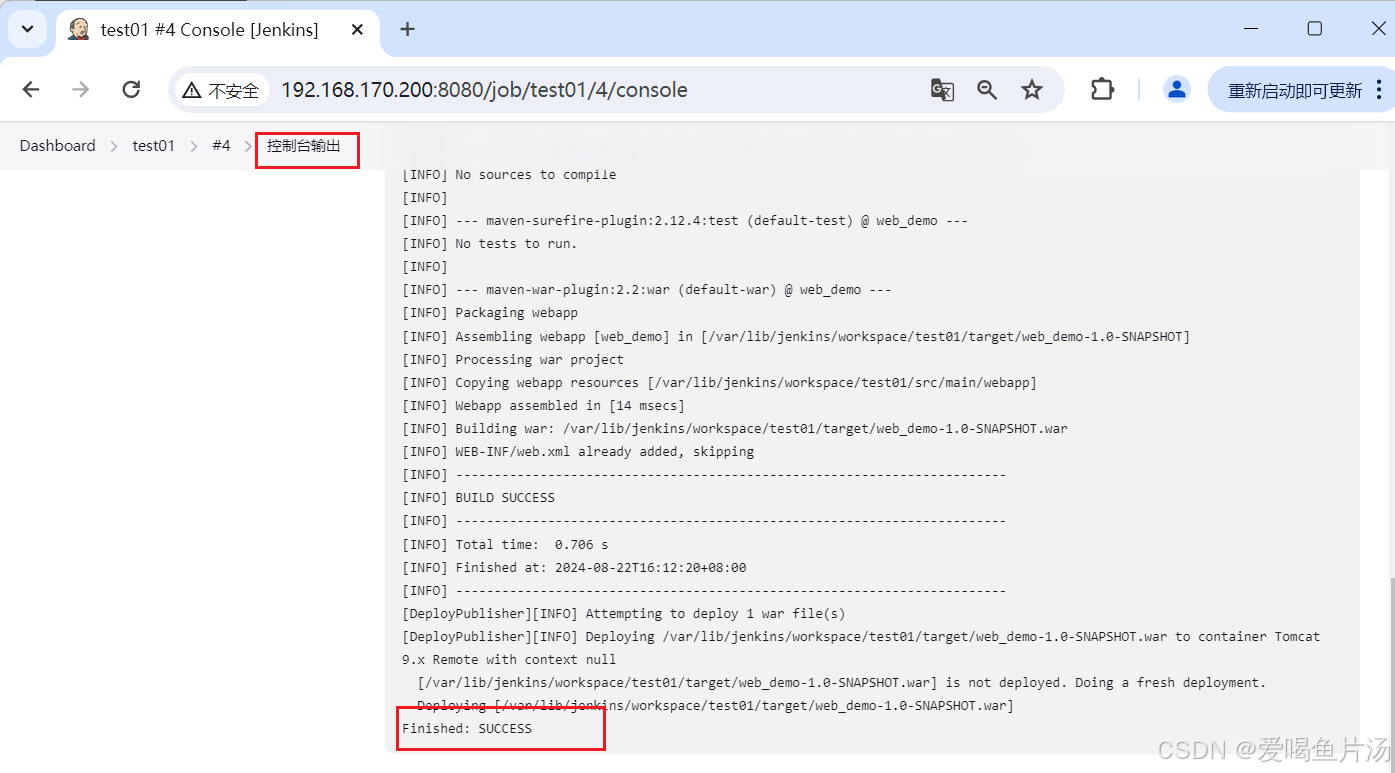Reload the Jenkins console page

pos(131,90)
